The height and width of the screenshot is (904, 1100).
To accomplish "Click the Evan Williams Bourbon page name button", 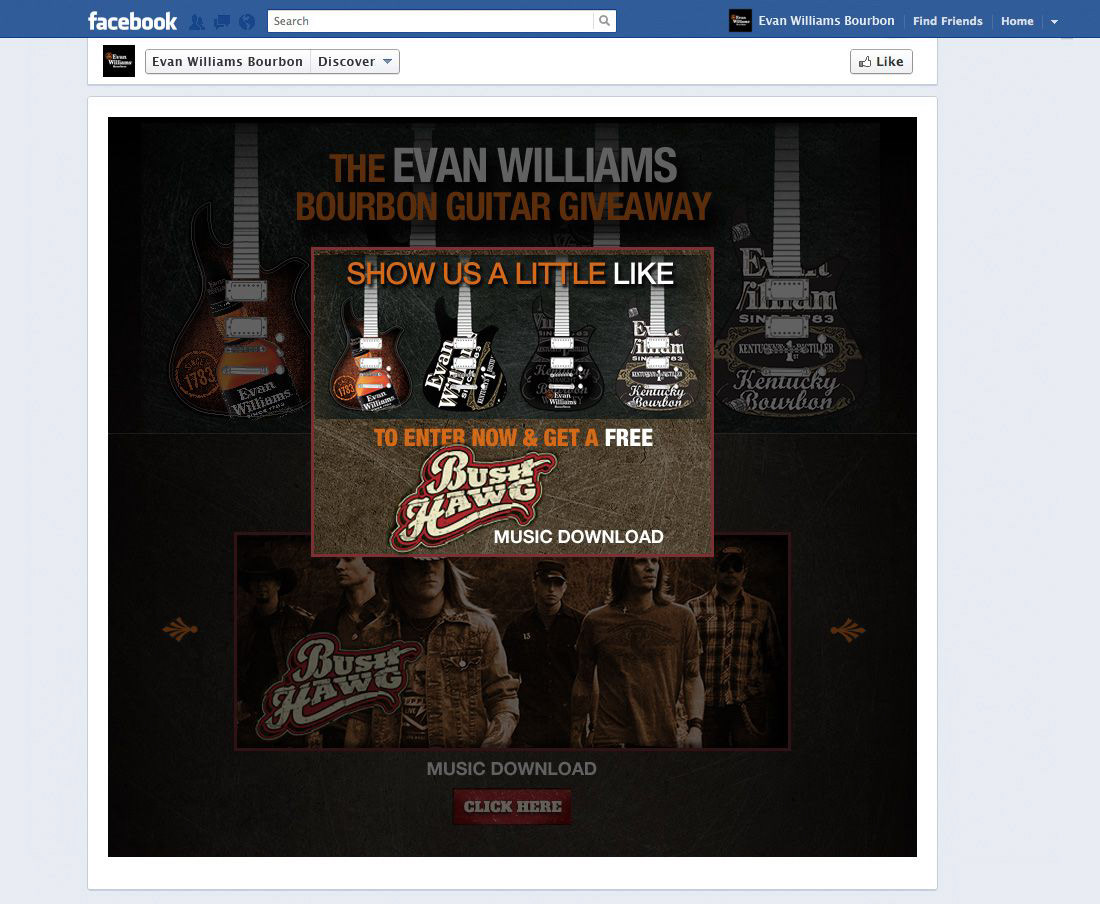I will [x=227, y=62].
